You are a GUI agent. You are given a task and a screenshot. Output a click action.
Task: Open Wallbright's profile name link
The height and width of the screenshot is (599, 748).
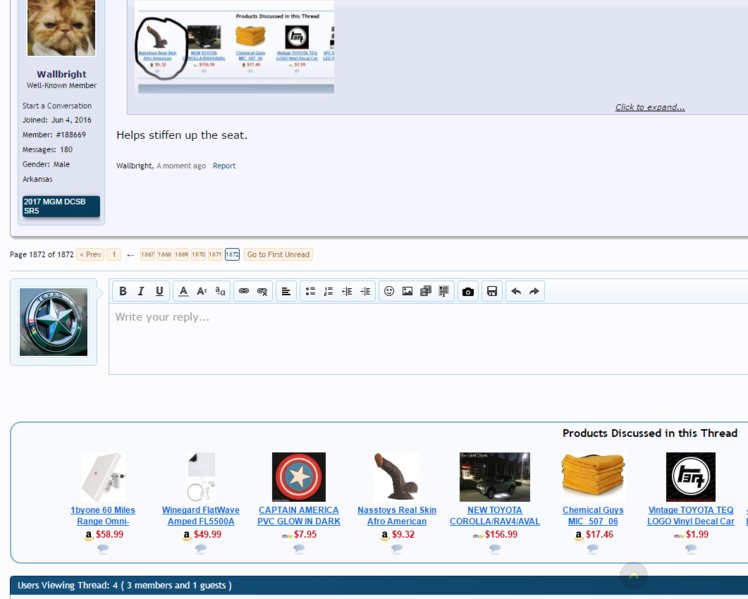(62, 74)
